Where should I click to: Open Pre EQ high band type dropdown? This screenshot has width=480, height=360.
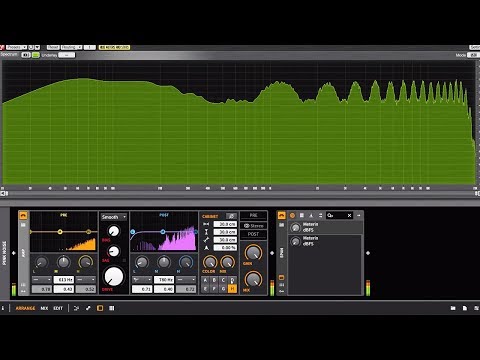pos(86,279)
